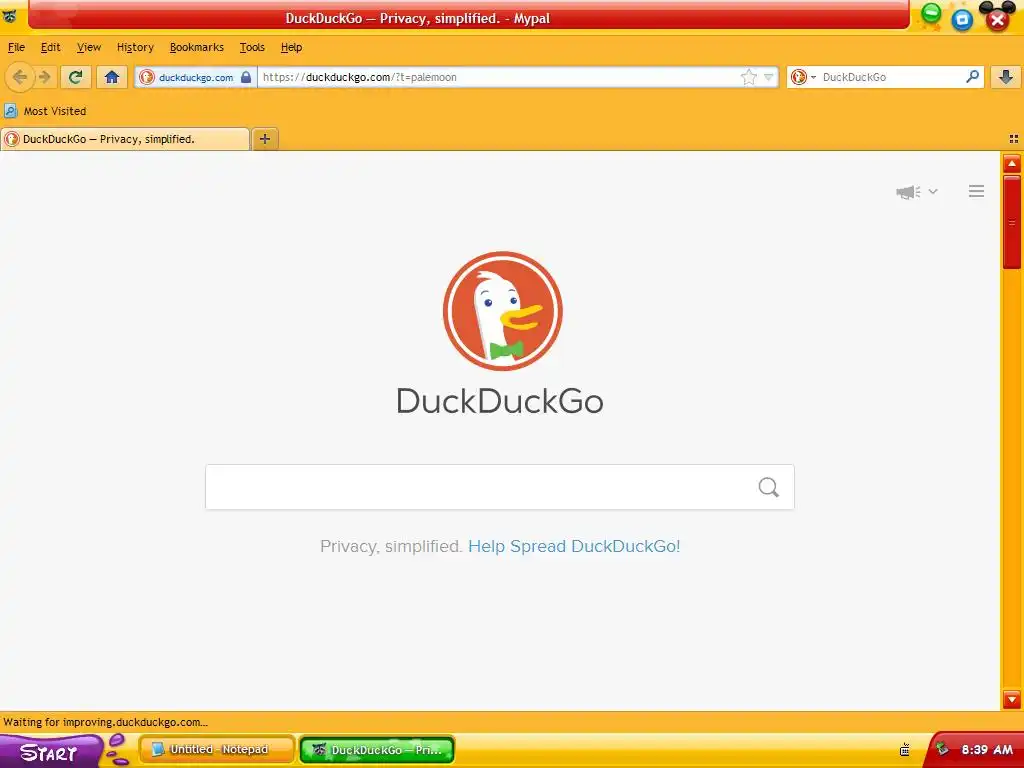Screen dimensions: 1024x768
Task: Open the File menu
Action: (16, 47)
